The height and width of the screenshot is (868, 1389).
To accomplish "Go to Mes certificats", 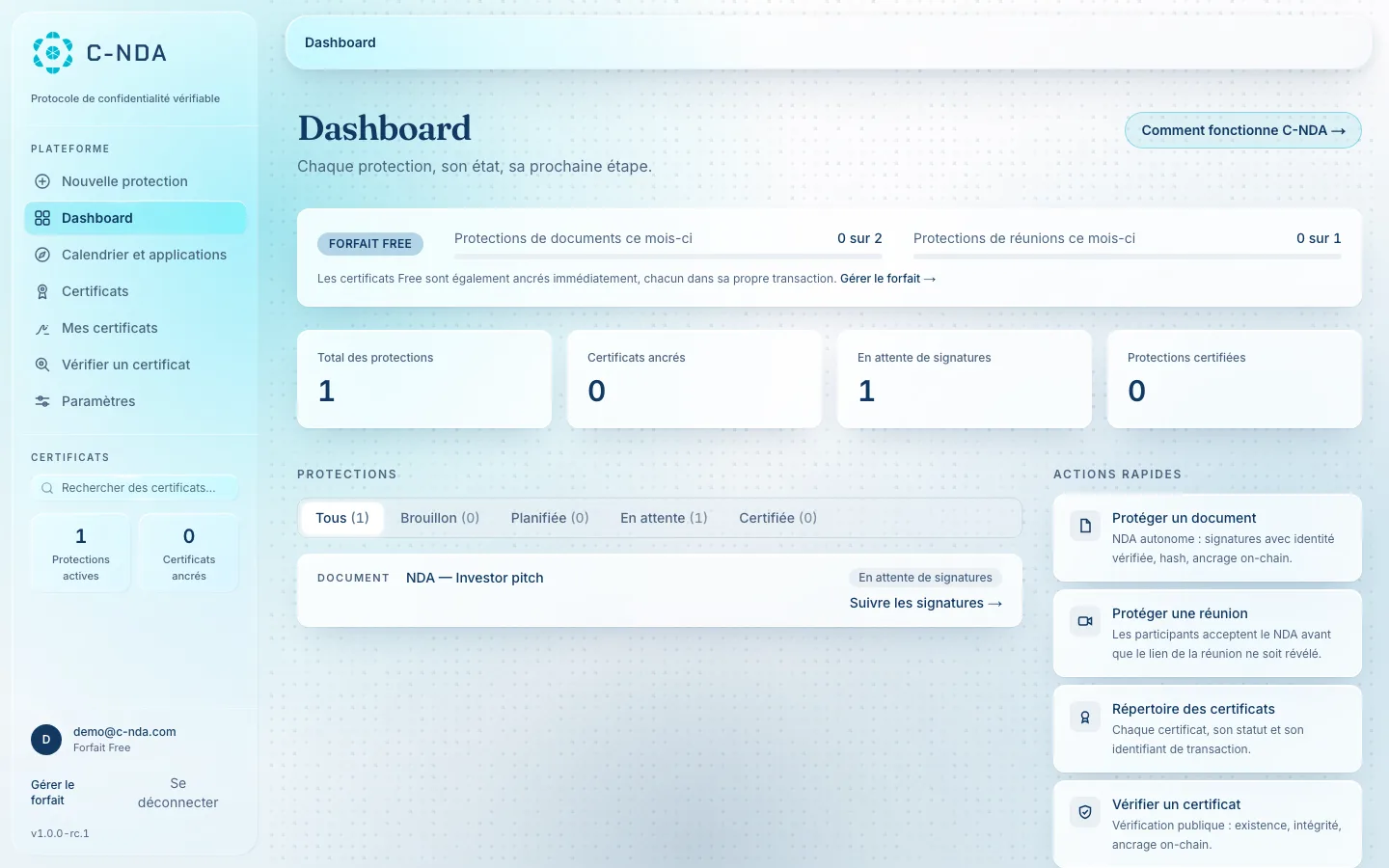I will pyautogui.click(x=135, y=328).
